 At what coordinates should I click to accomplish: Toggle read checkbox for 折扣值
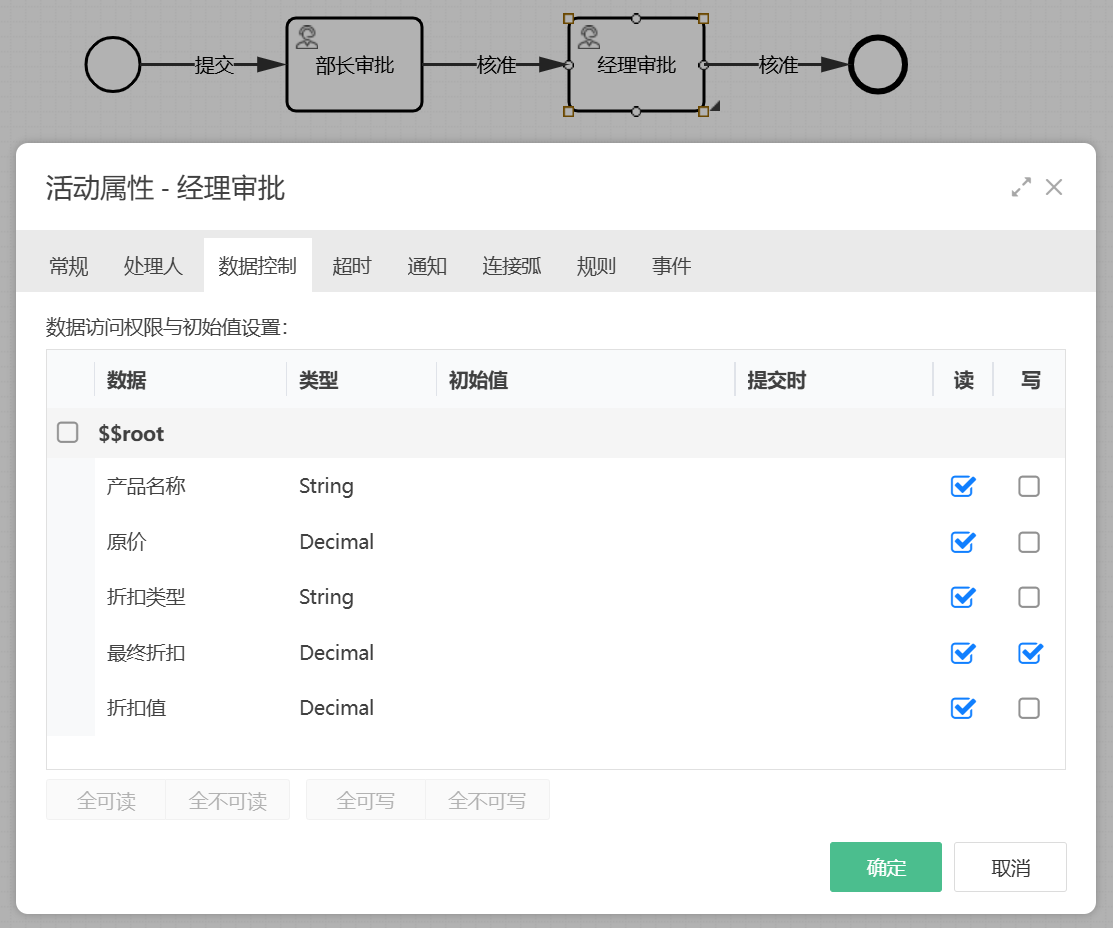point(963,708)
